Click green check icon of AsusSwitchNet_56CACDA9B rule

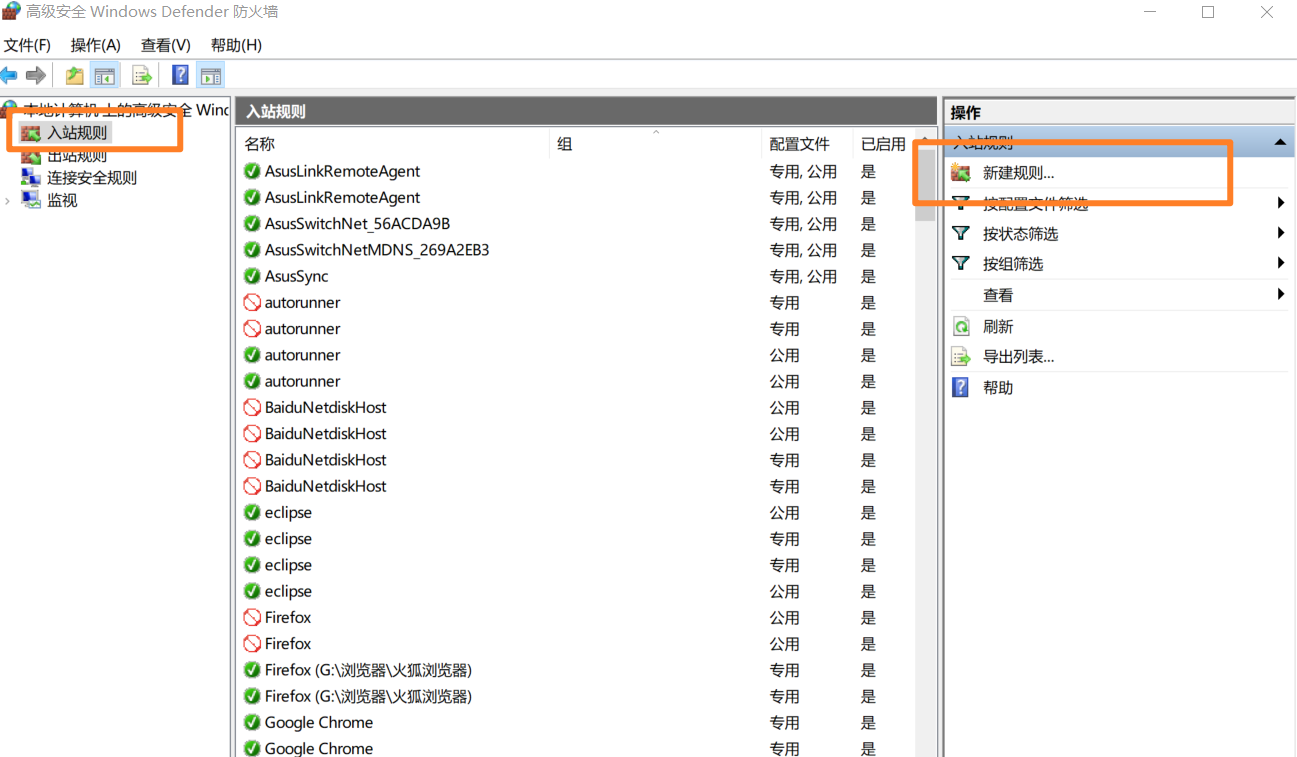(252, 223)
